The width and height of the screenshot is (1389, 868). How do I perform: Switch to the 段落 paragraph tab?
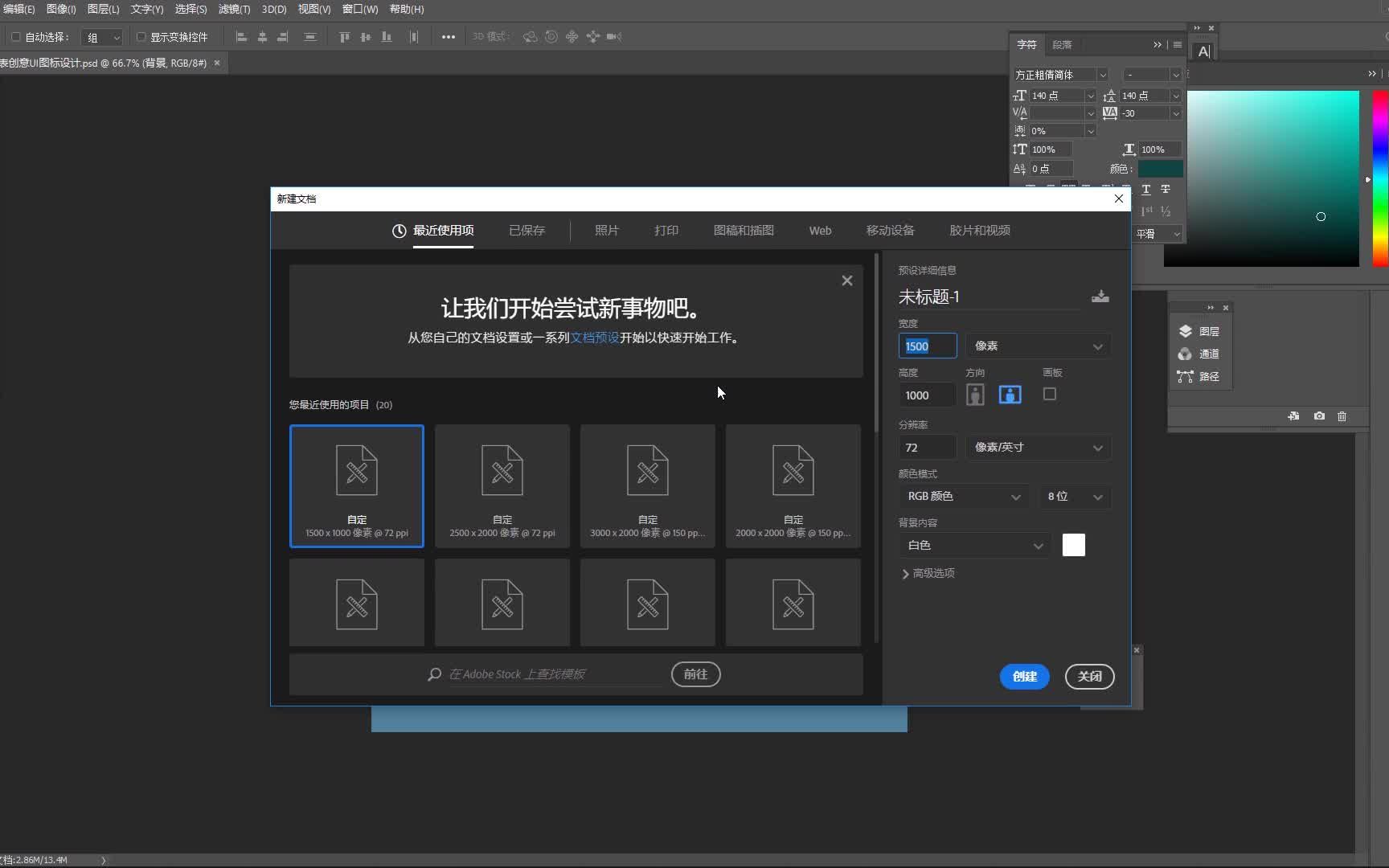1062,45
